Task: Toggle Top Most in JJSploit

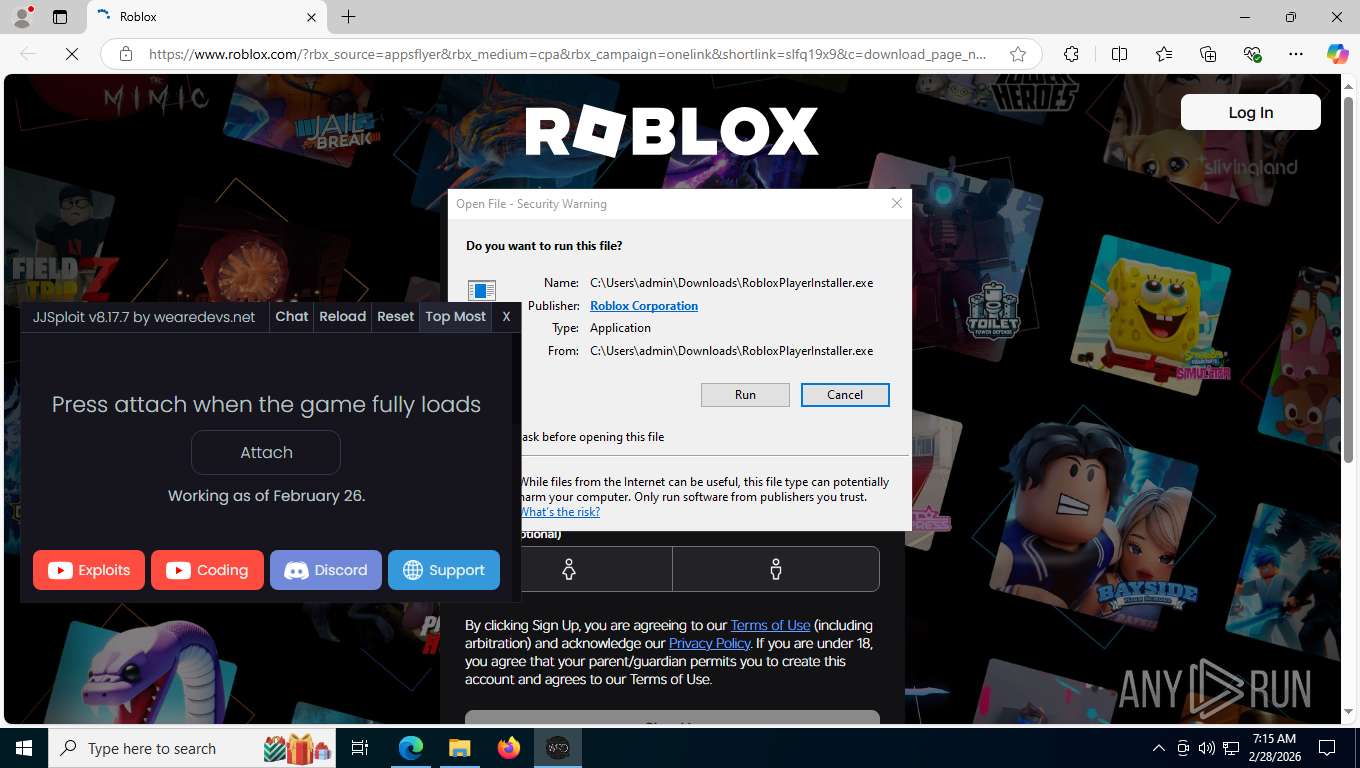Action: pyautogui.click(x=455, y=316)
